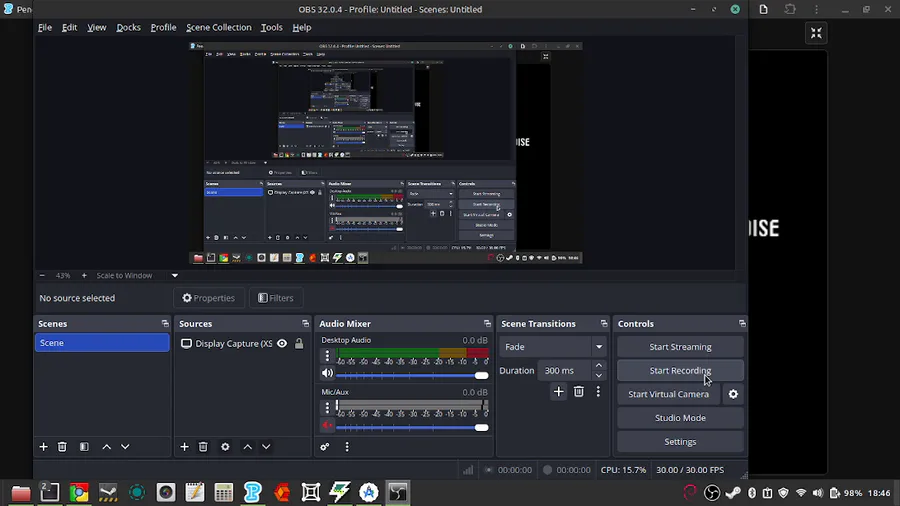This screenshot has height=506, width=900.
Task: Remove transition with the trash icon
Action: coord(579,391)
